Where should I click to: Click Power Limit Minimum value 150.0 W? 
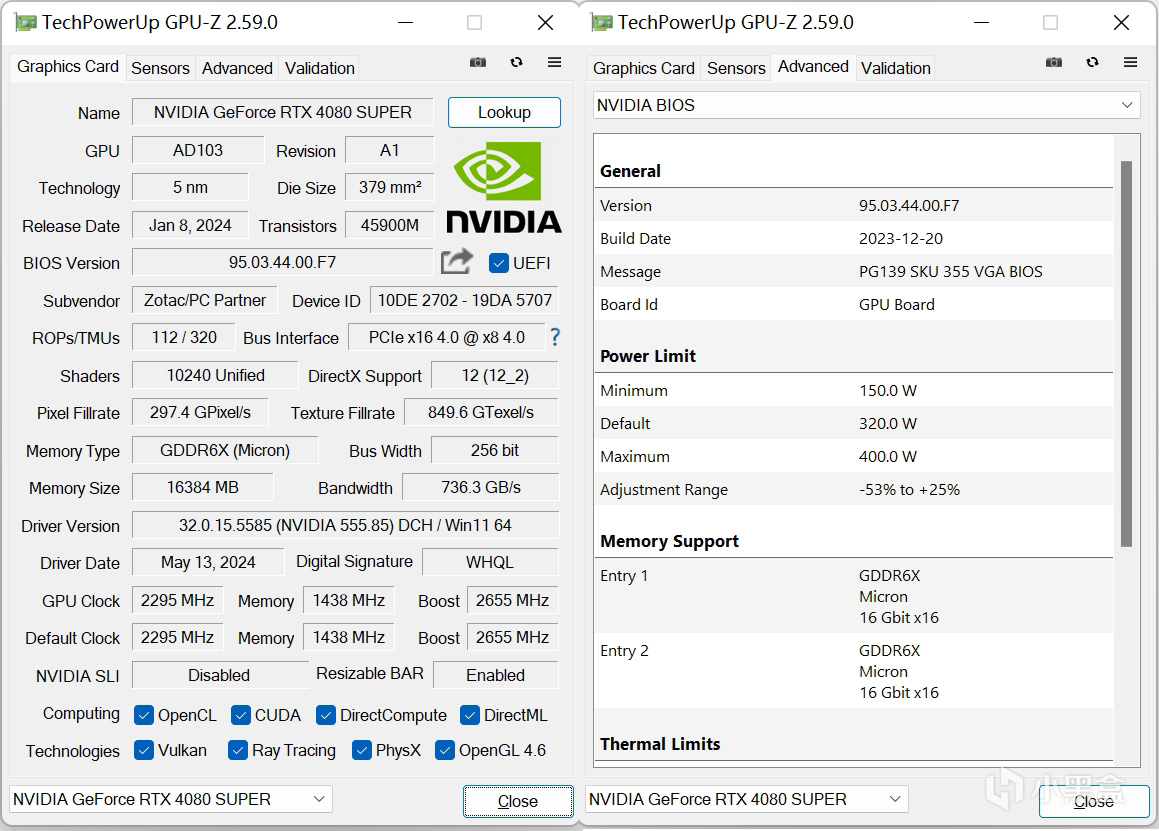coord(888,390)
